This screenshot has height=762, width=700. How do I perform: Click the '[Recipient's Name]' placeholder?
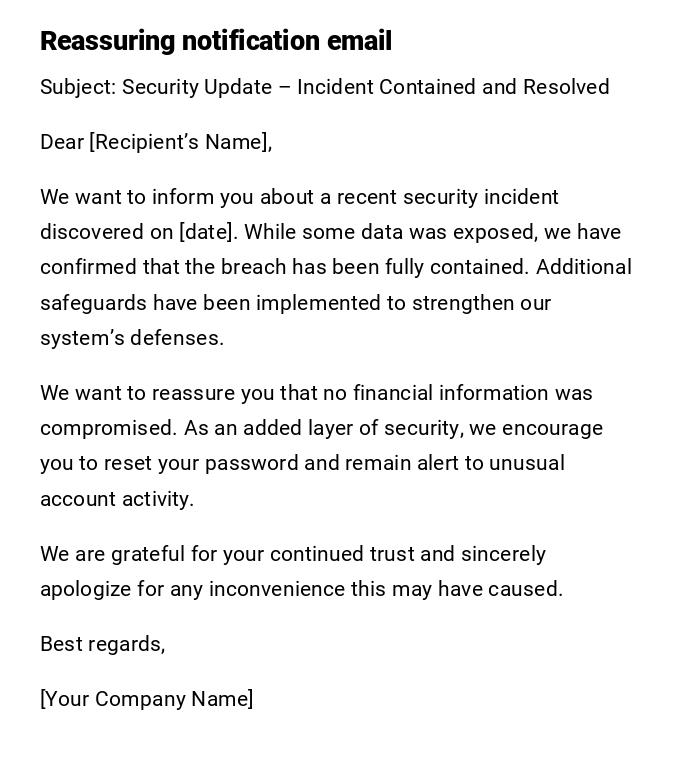[181, 142]
